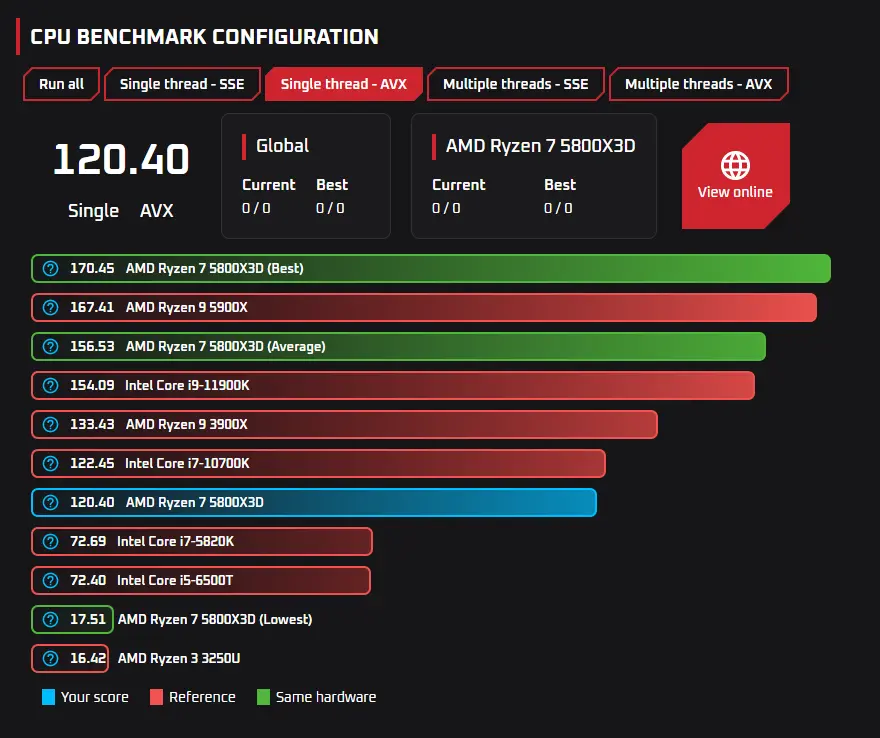
Task: Click the Intel Core i7-5820K label
Action: (x=176, y=542)
